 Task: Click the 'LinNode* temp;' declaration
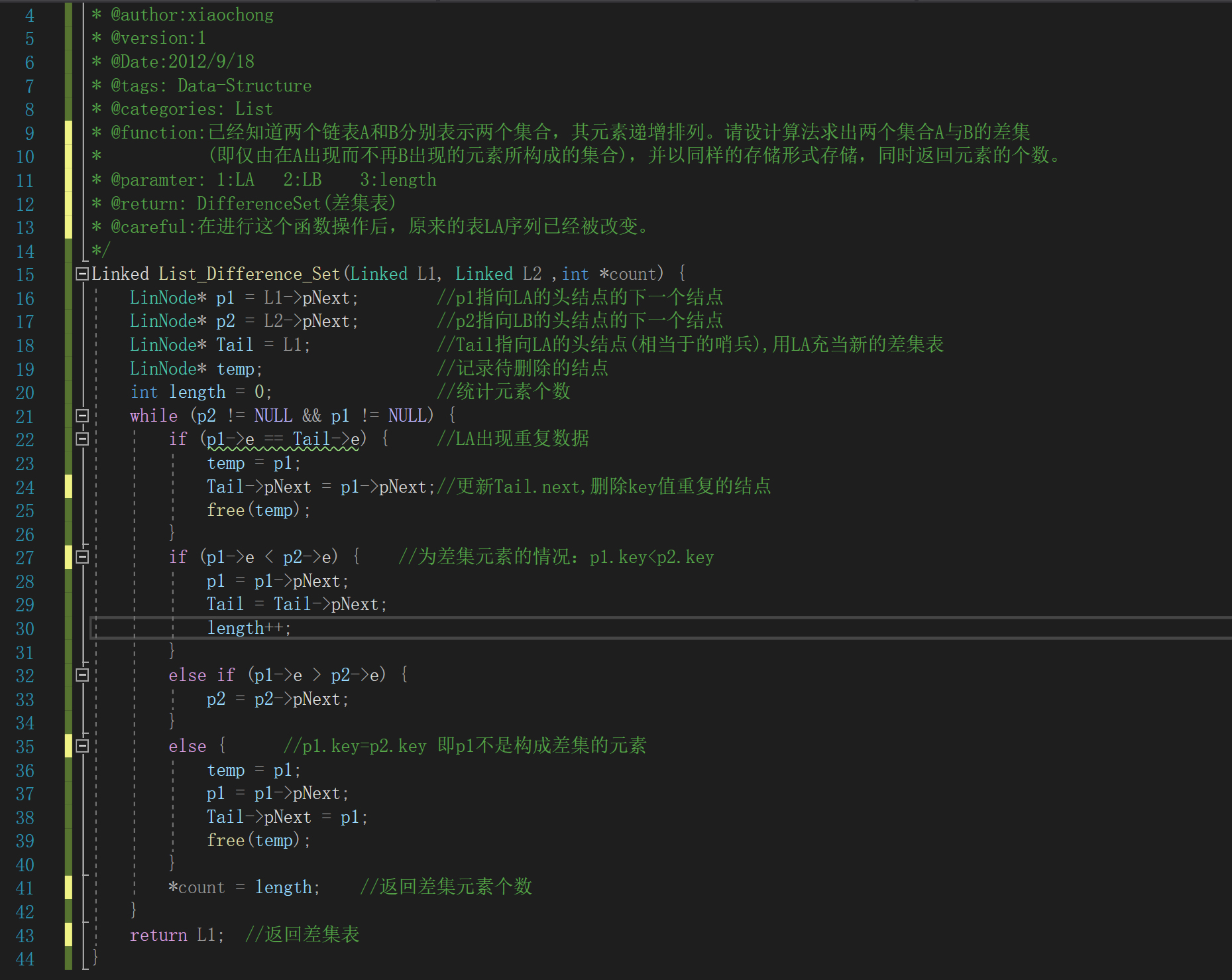[196, 369]
